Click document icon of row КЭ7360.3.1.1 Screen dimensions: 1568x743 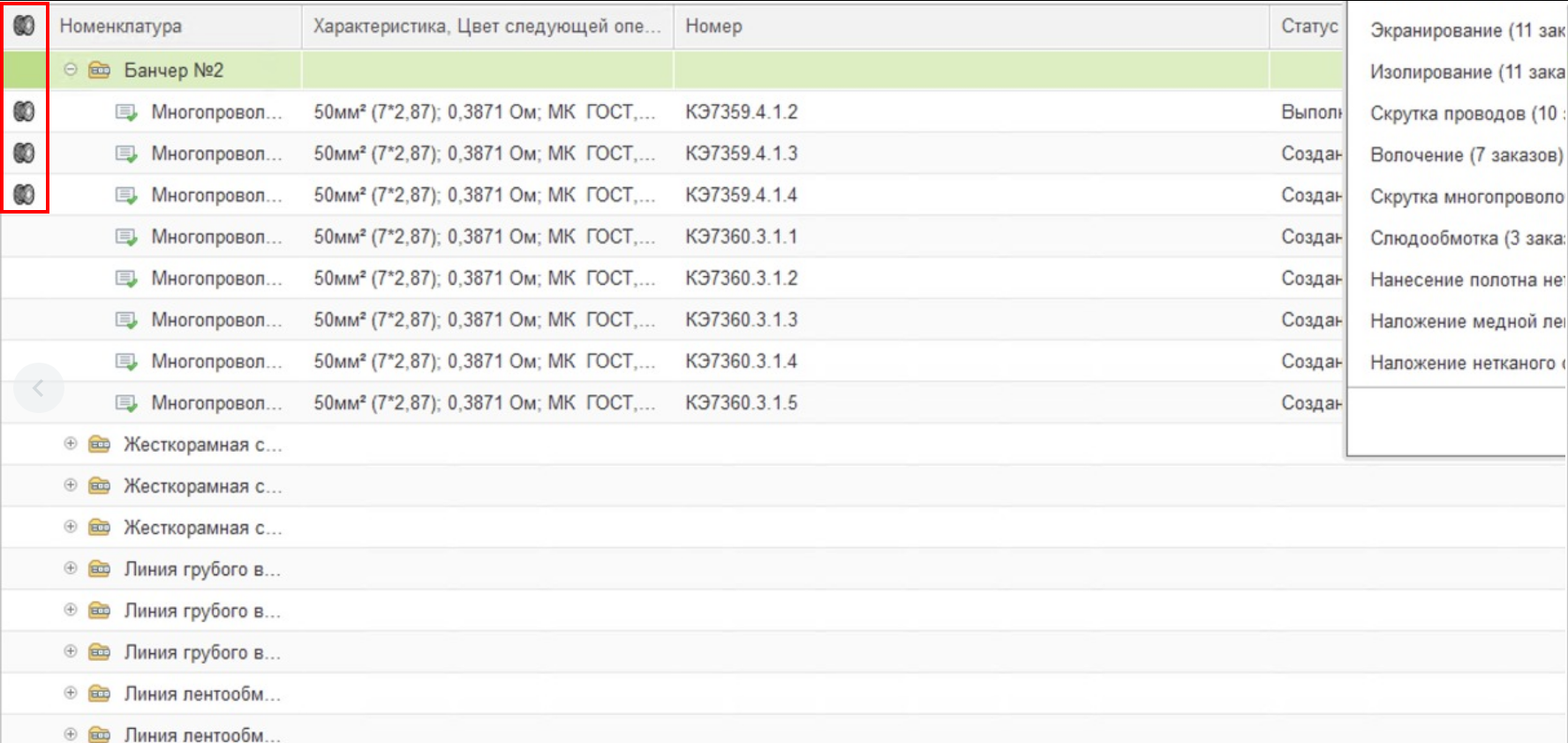[x=127, y=236]
